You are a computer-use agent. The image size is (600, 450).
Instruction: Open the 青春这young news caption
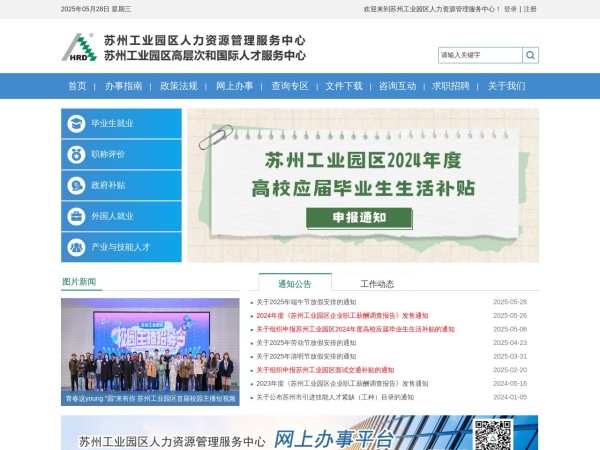coord(150,399)
